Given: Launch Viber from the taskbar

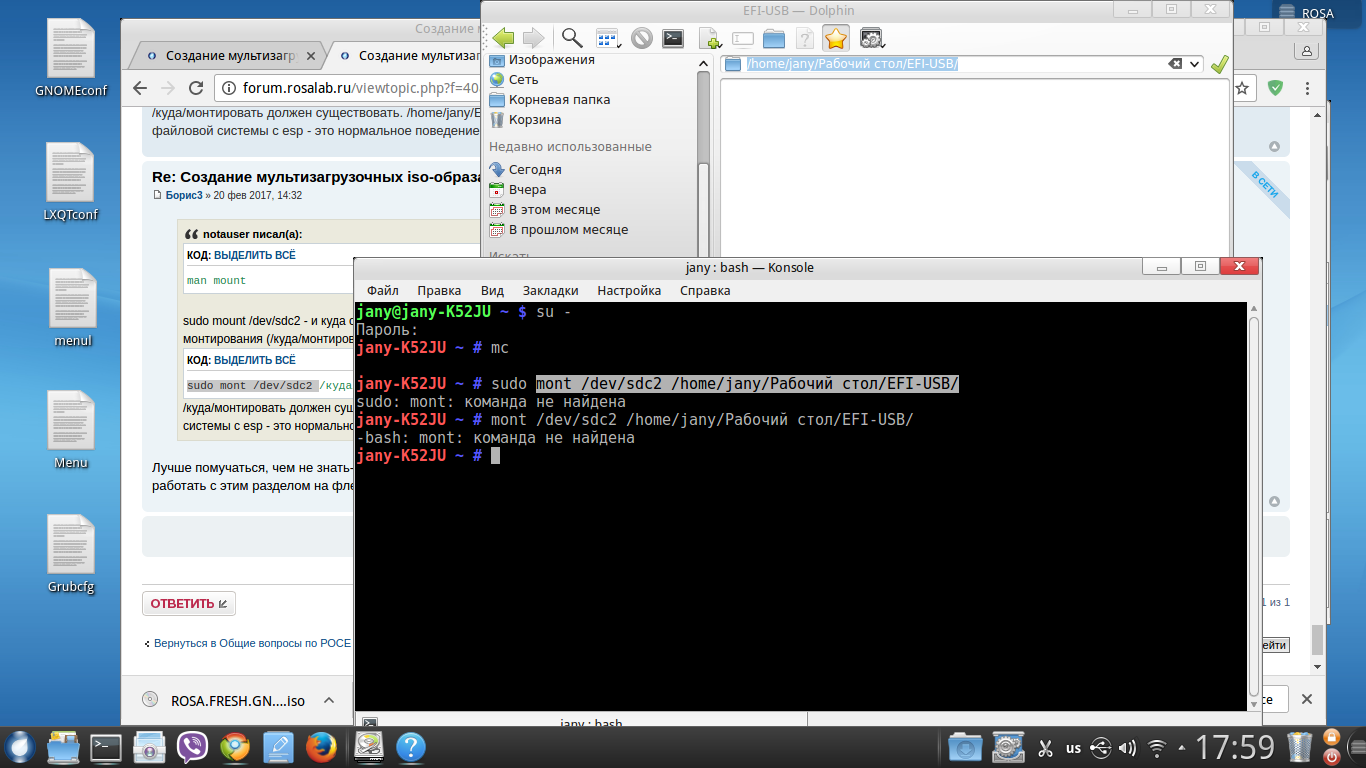Looking at the screenshot, I should click(192, 747).
